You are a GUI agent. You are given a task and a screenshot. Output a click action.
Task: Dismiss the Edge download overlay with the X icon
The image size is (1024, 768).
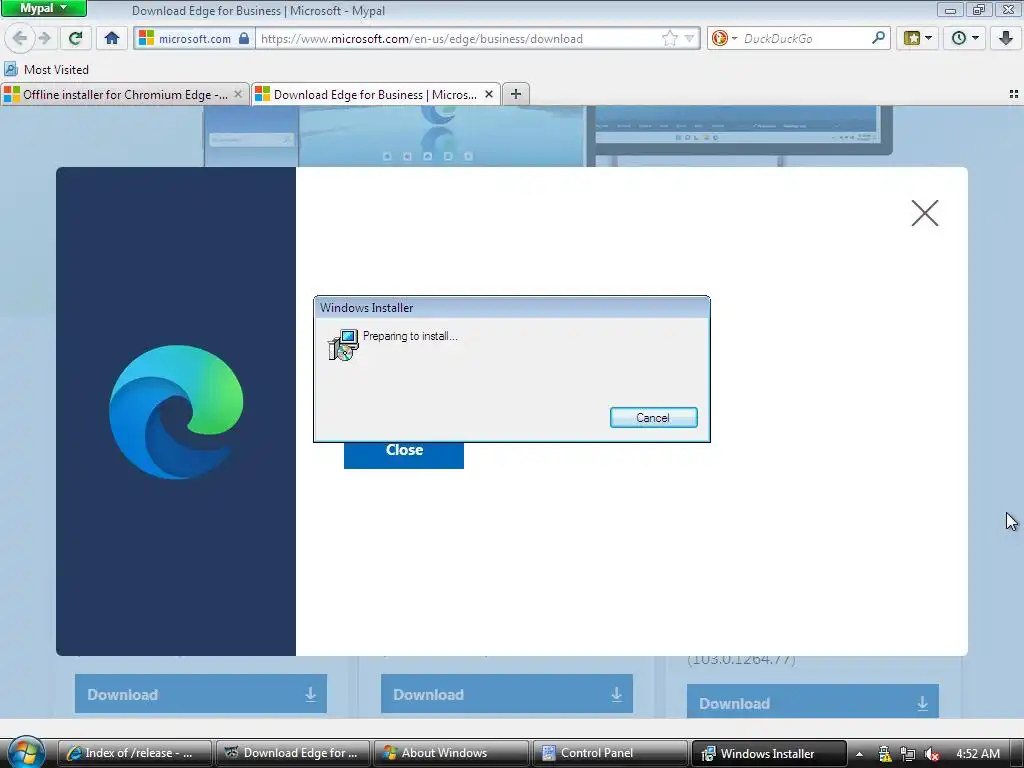coord(925,213)
